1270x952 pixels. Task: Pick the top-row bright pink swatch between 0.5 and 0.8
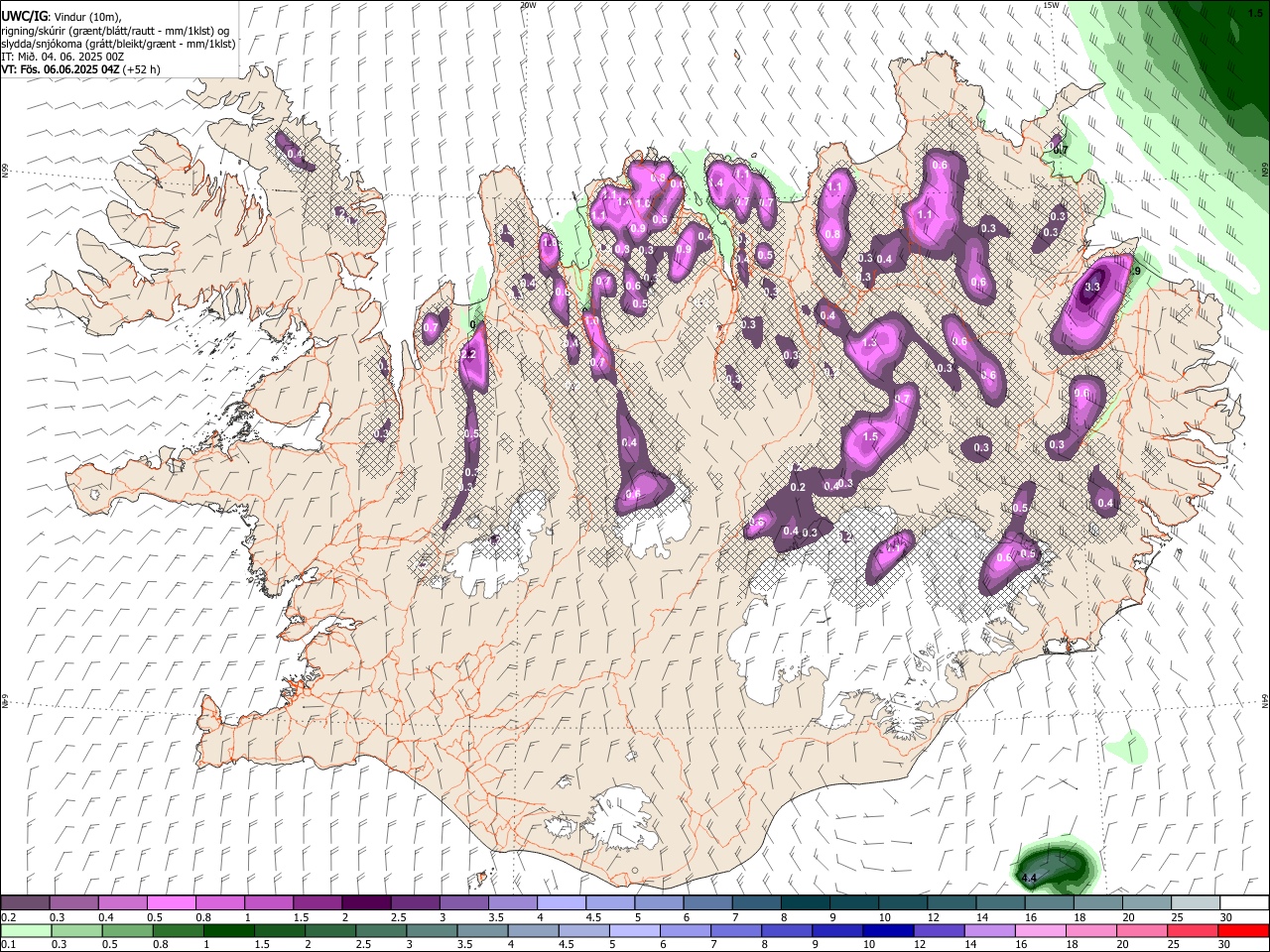pyautogui.click(x=171, y=903)
